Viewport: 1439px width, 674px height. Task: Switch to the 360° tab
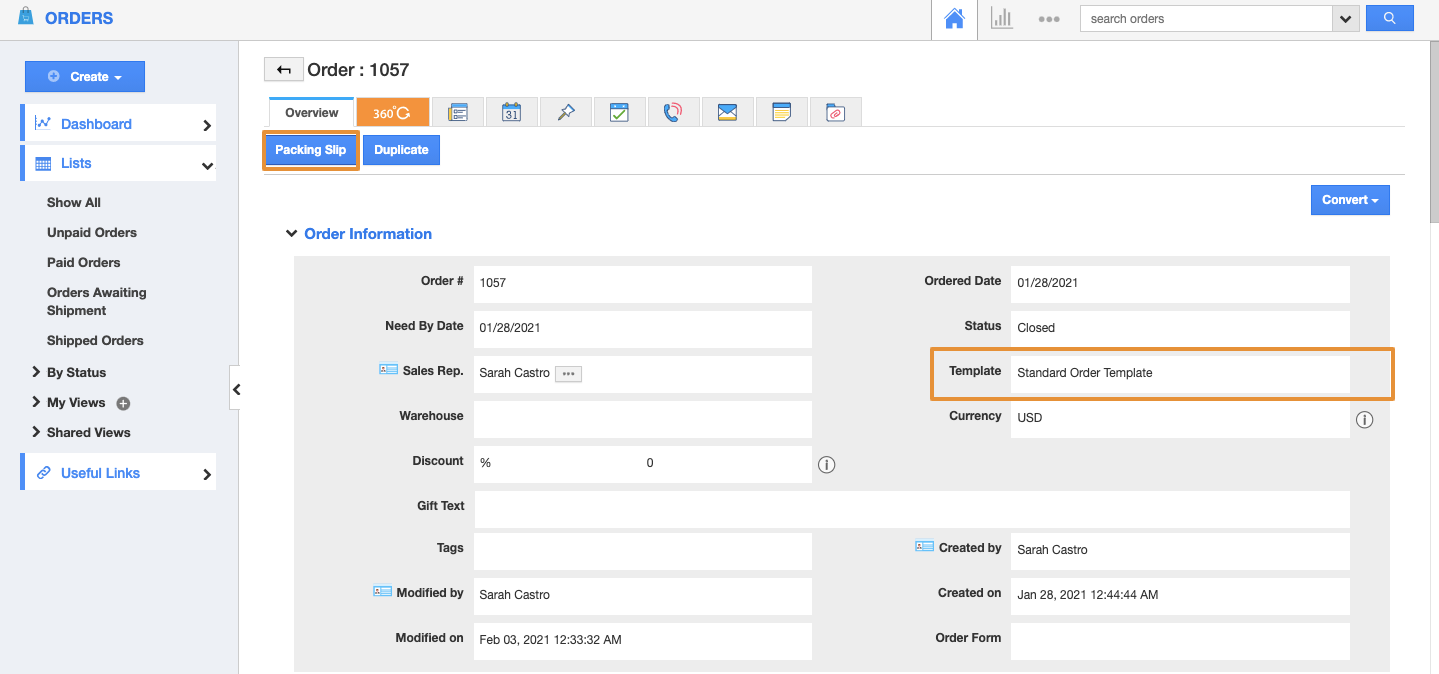[x=392, y=111]
